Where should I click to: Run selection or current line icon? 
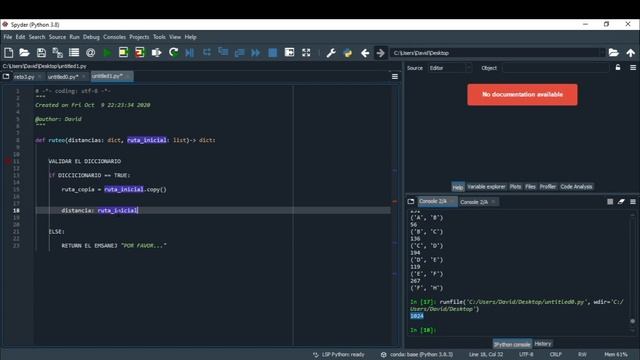[156, 53]
